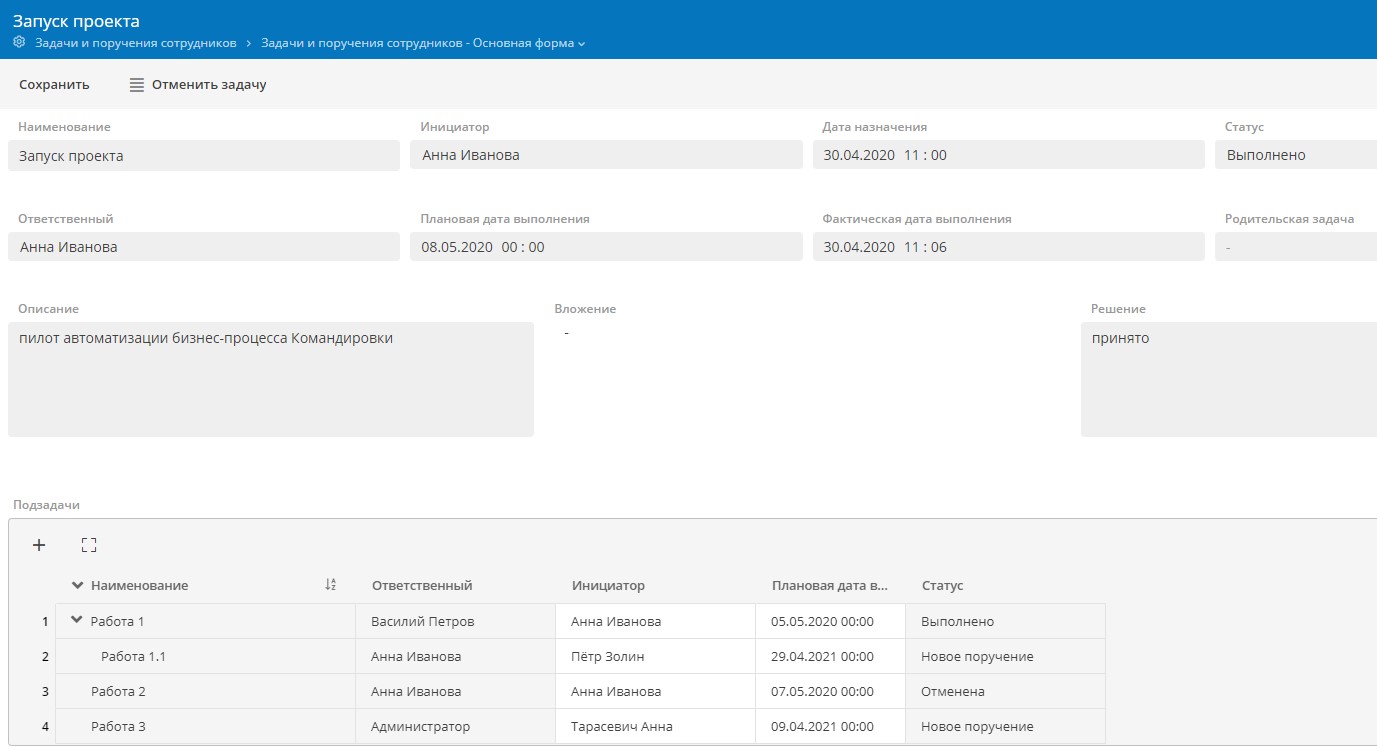Select the Работа 1.1 subtask row
The image size is (1377, 756).
(580, 657)
